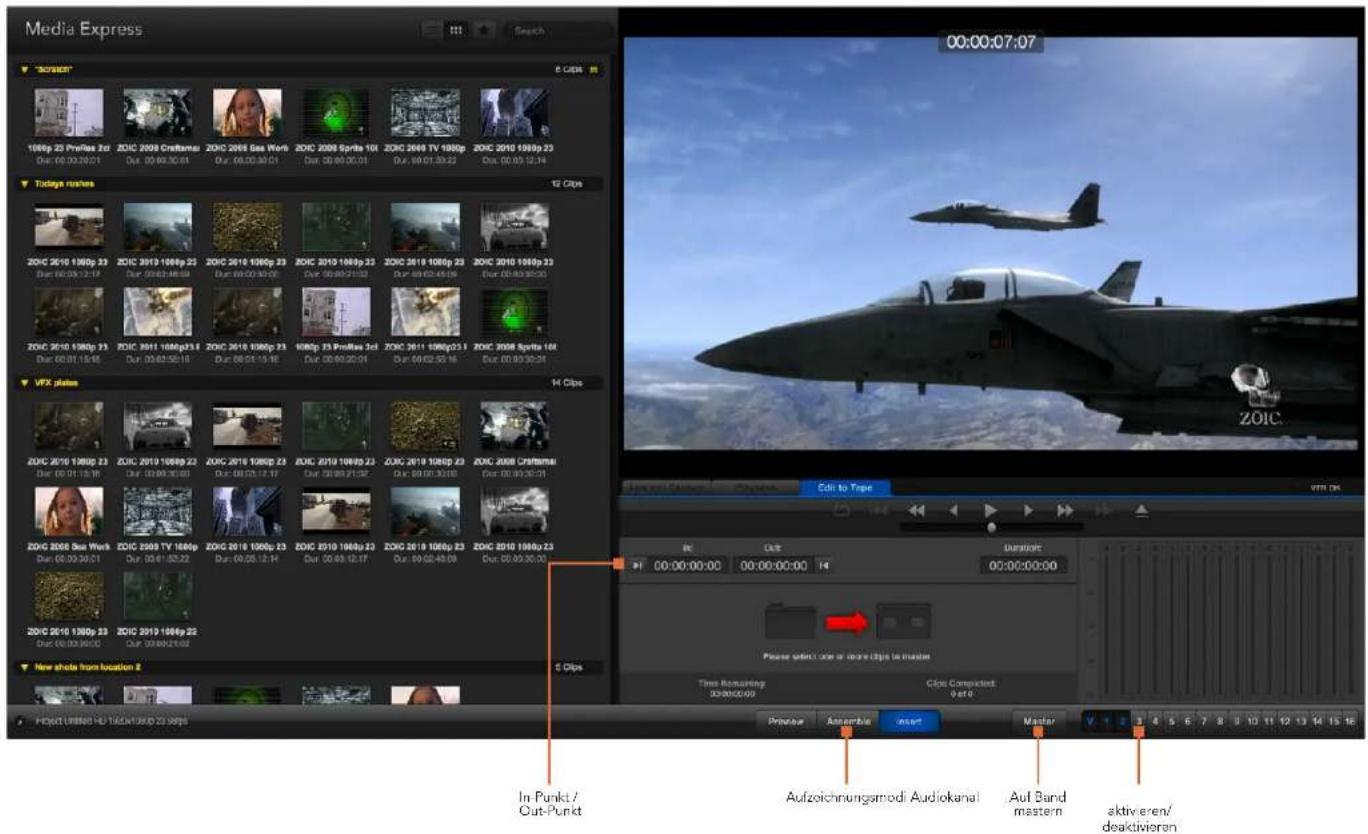Viewport: 1368px width, 834px height.
Task: Jump to the end with the skip-forward button
Action: tap(1104, 510)
